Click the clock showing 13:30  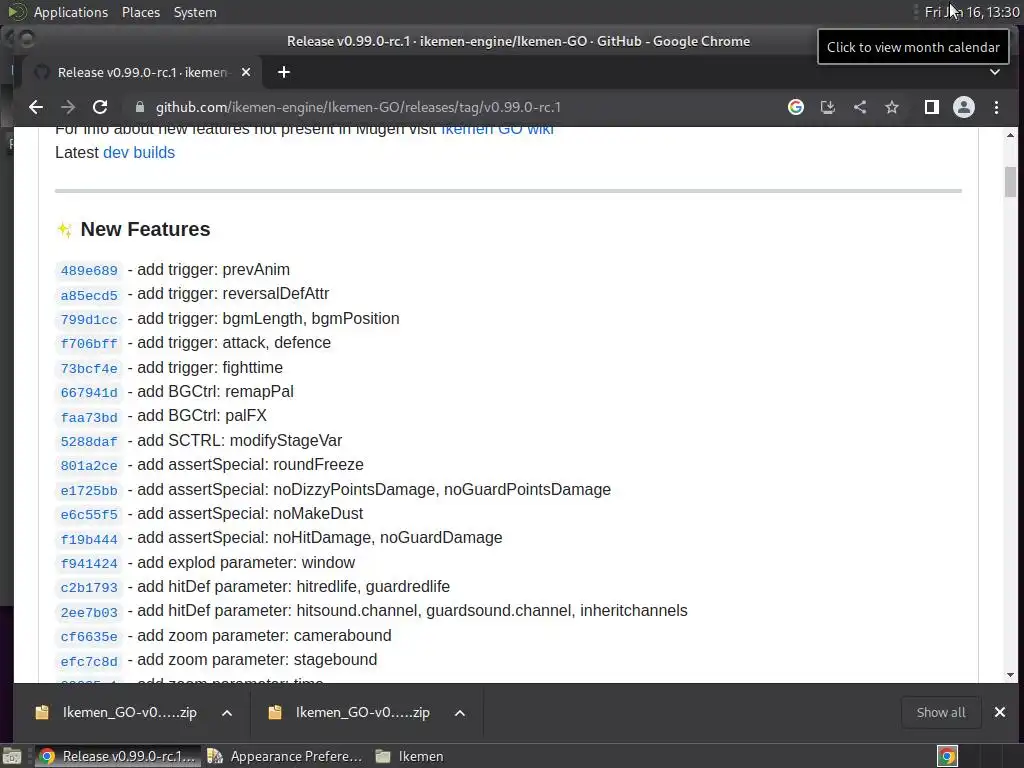coord(972,12)
